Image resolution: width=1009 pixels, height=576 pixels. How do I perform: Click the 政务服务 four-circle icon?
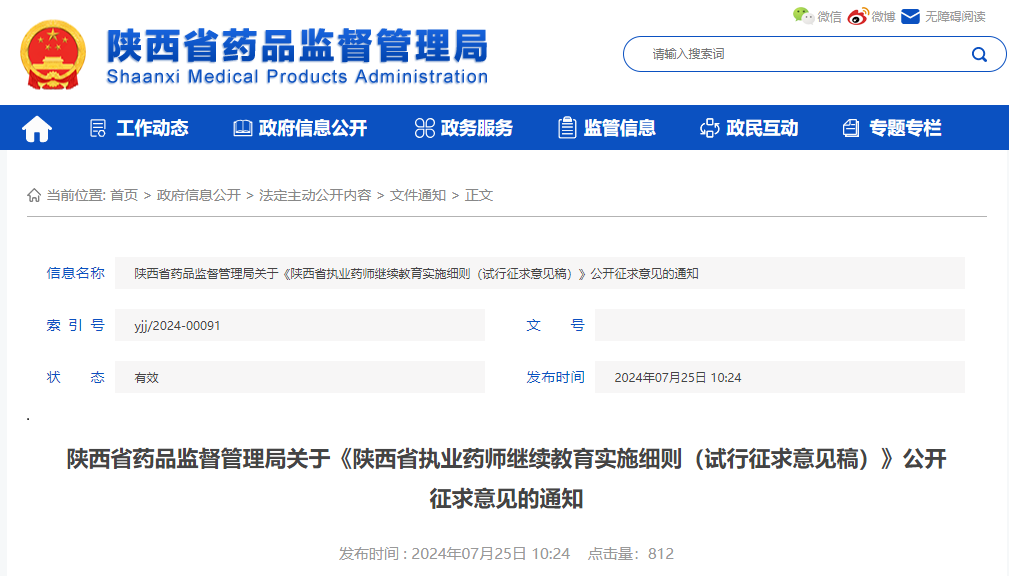(x=425, y=128)
